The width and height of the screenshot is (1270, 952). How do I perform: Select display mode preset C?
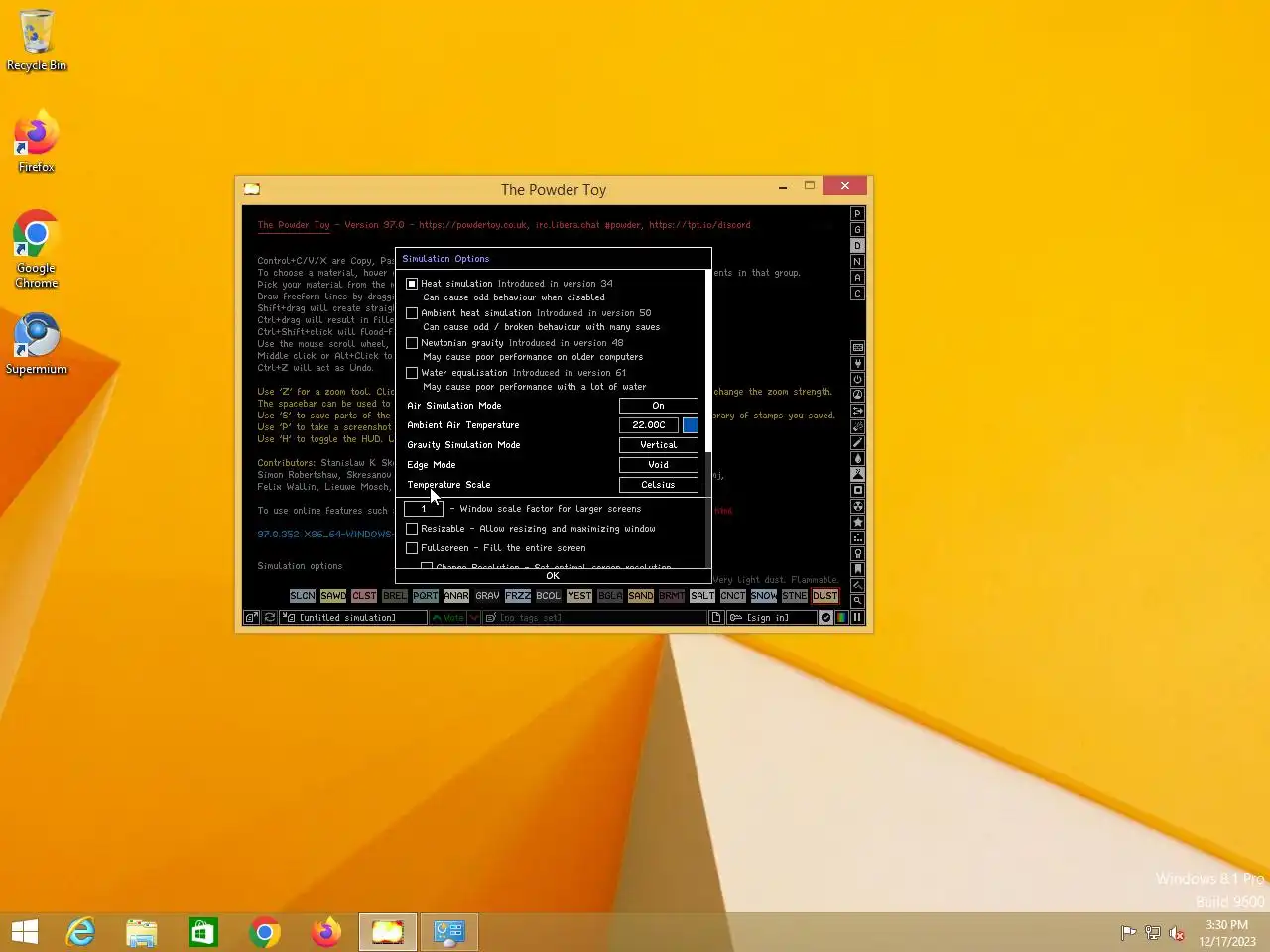(858, 294)
